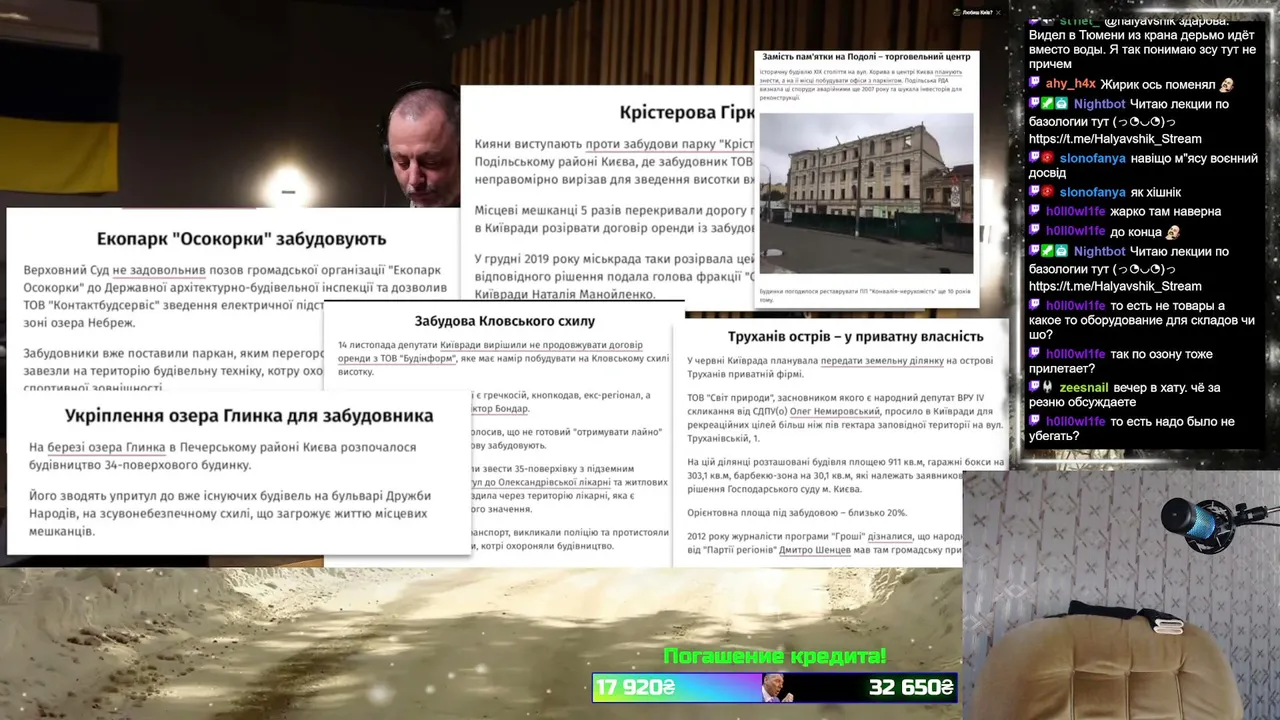
Task: Follow the 'не задовольнив' link in the Осокорки article
Action: 159,270
